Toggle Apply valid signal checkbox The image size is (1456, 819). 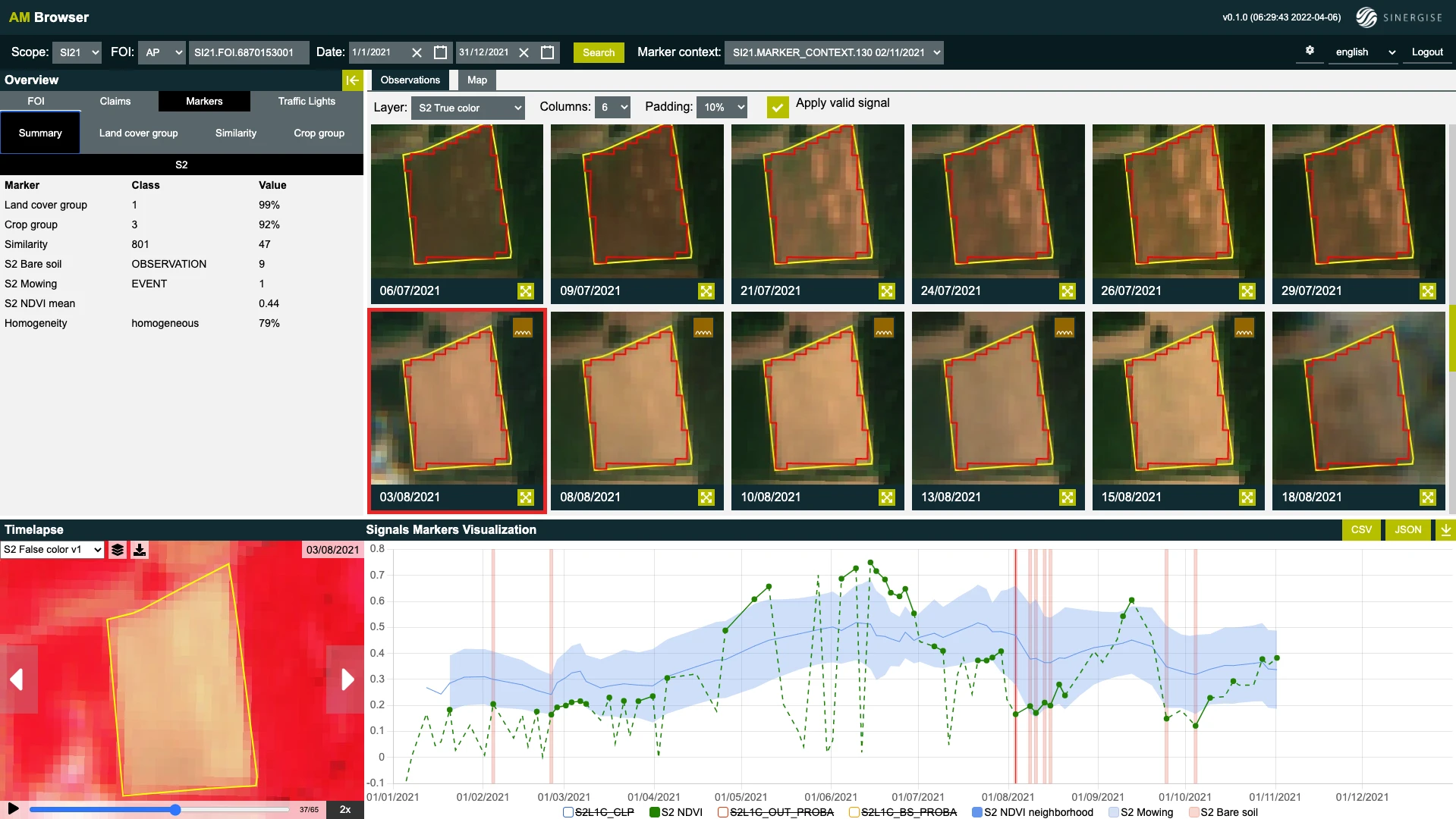777,107
